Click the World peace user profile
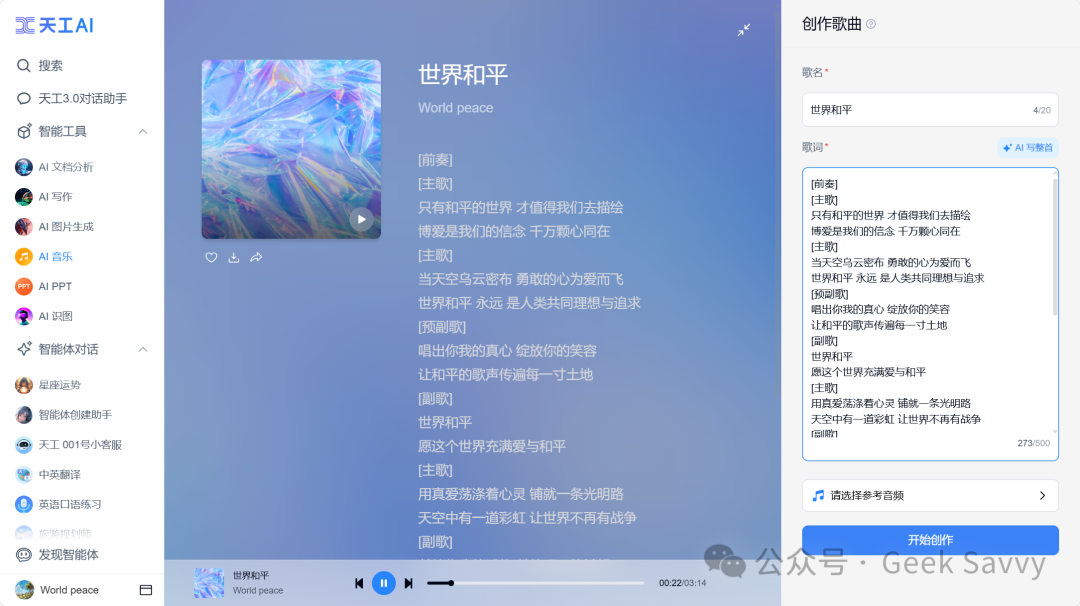 (x=57, y=590)
